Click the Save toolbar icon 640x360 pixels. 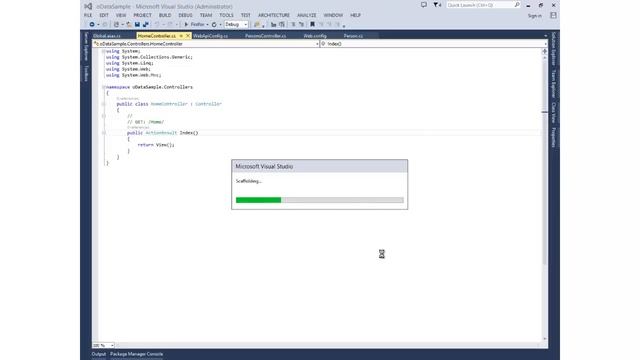point(137,24)
